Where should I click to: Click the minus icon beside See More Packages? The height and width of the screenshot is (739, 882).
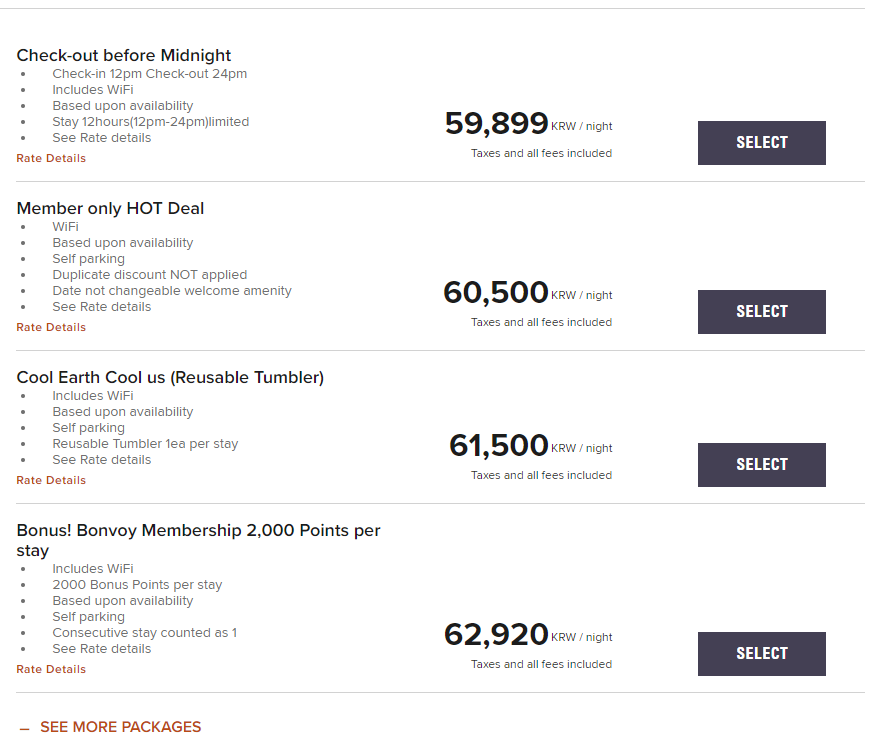click(24, 728)
